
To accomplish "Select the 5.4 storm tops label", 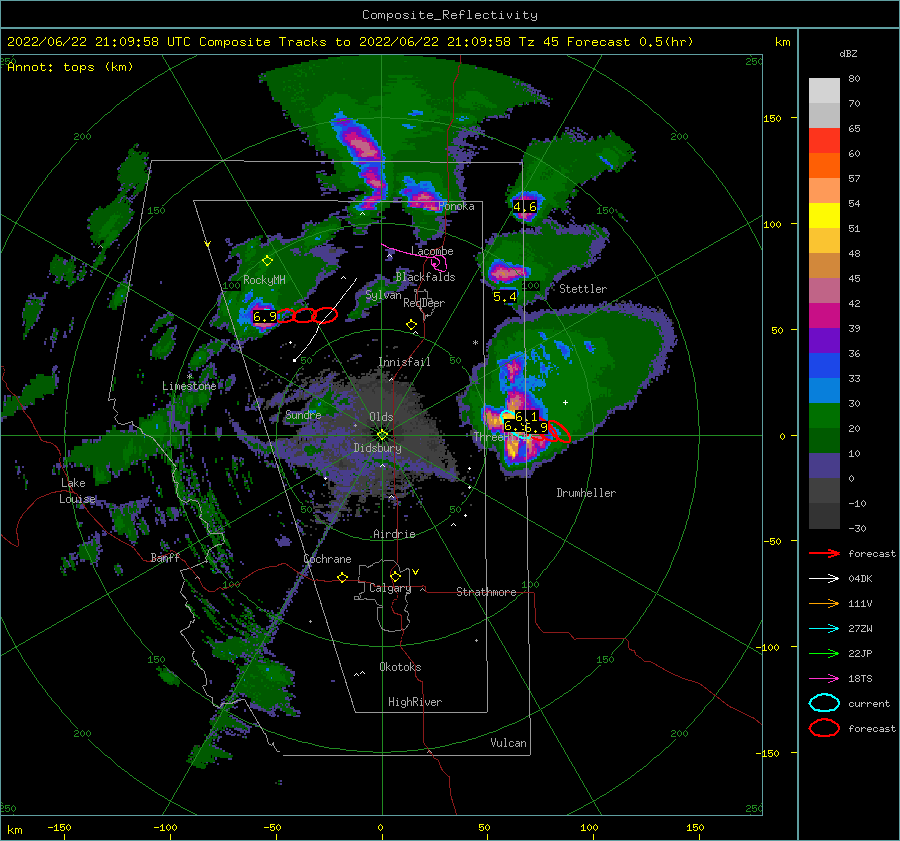I will pos(505,297).
